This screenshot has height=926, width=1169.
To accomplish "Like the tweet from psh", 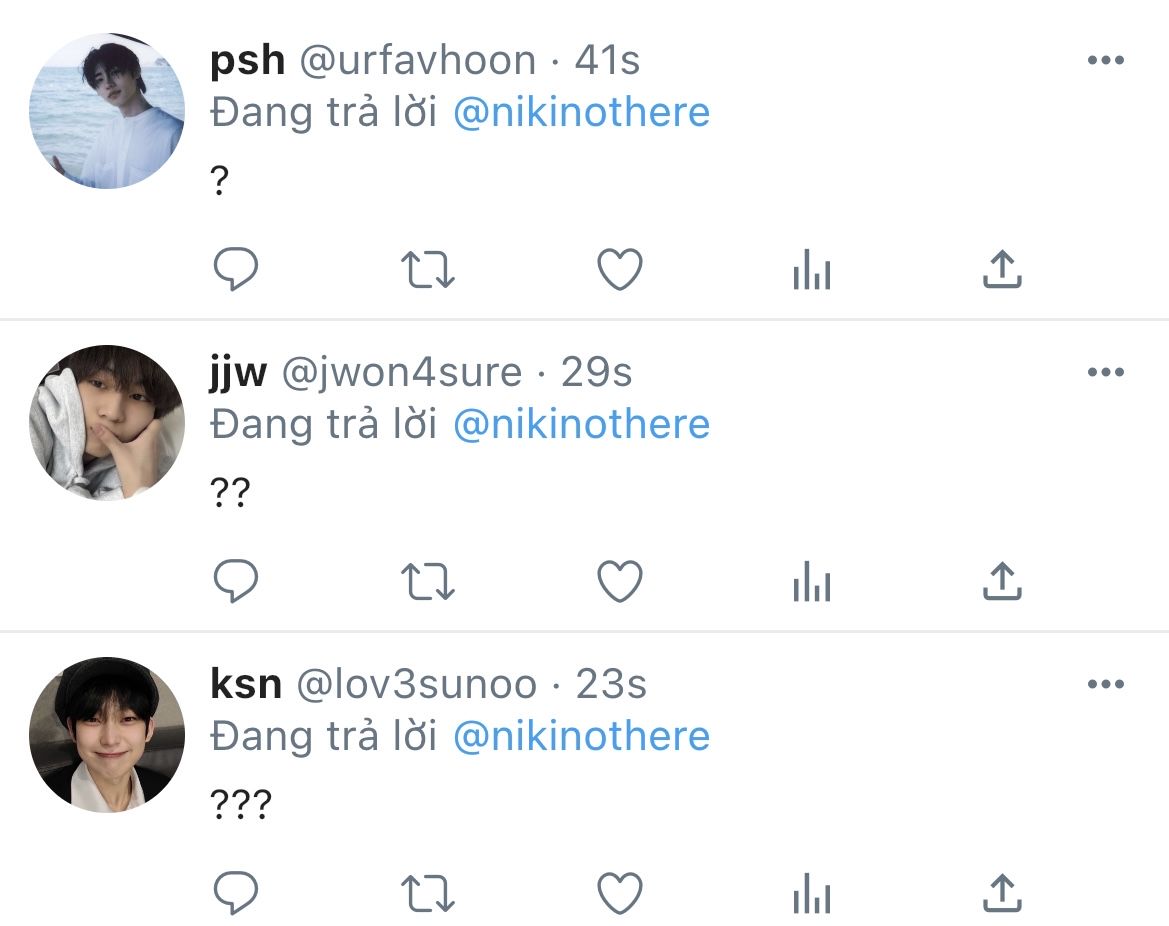I will pos(620,268).
